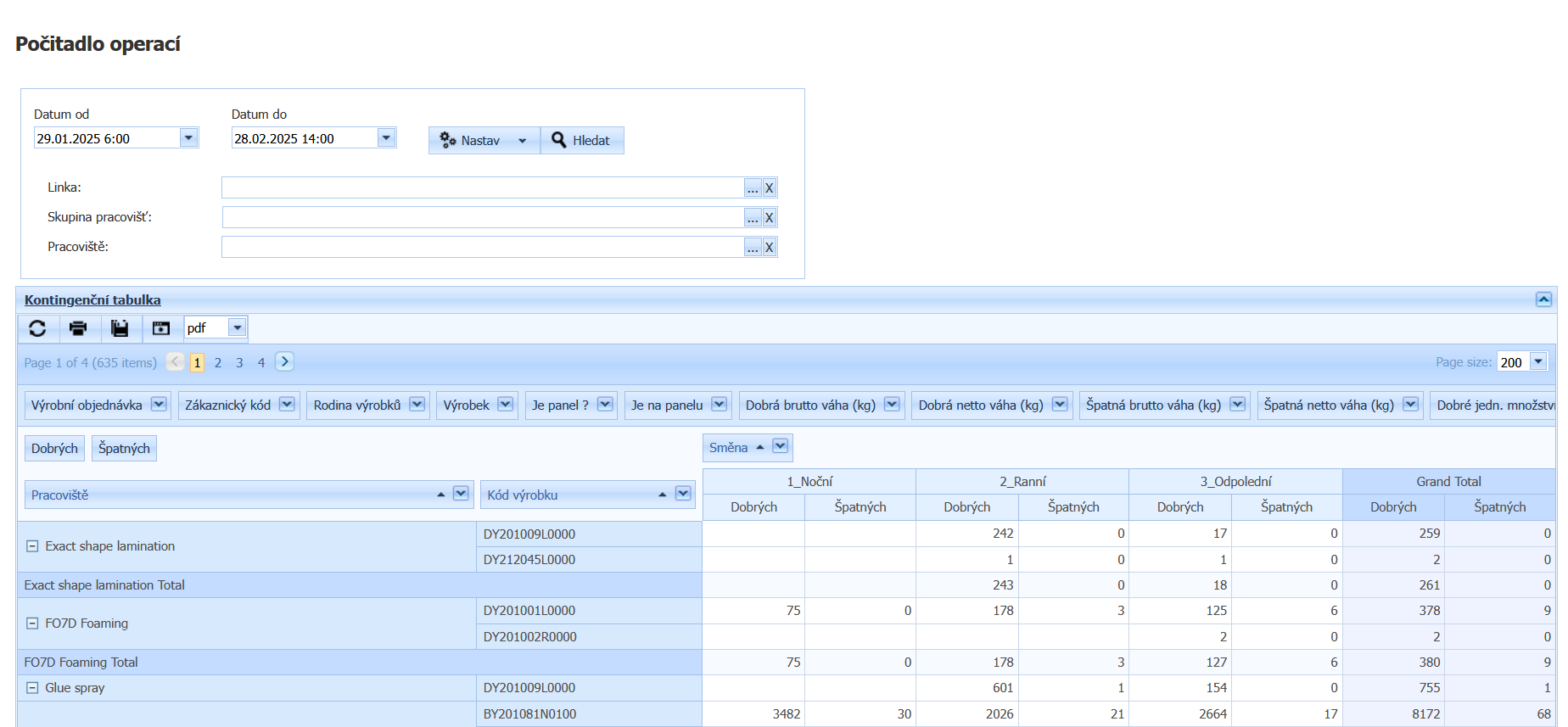Click the print icon in pivot toolbar
This screenshot has width=1568, height=727.
pyautogui.click(x=78, y=328)
